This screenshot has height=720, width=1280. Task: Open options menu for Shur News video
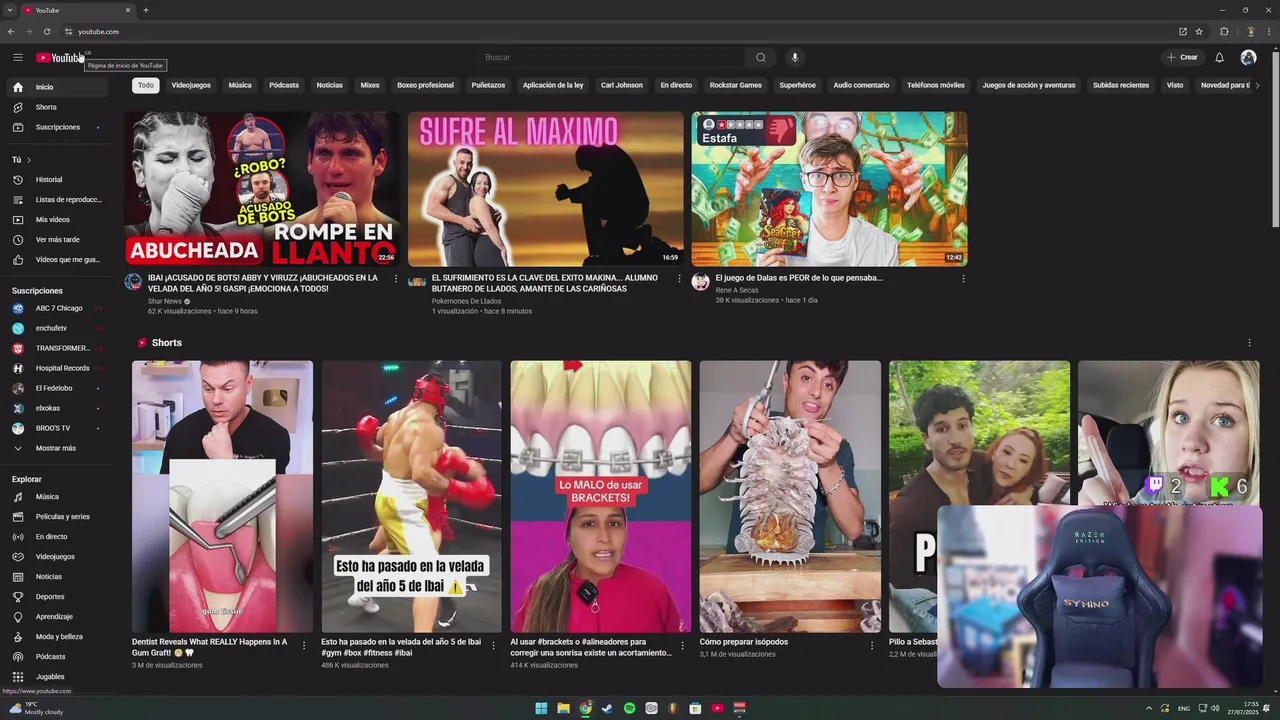point(396,279)
